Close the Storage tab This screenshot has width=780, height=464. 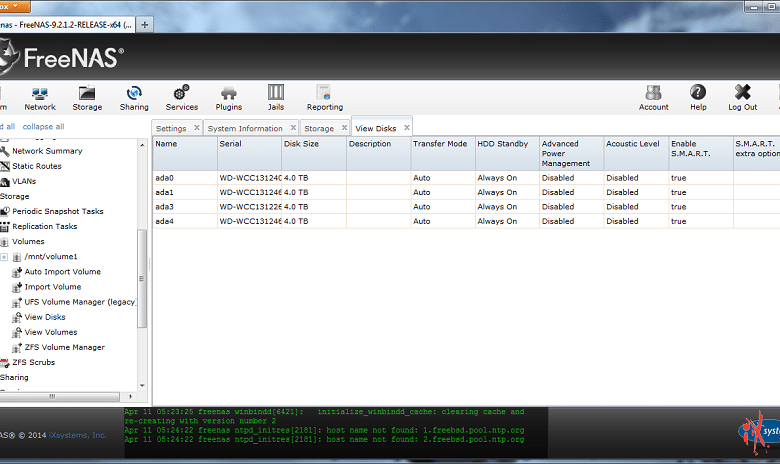click(344, 128)
